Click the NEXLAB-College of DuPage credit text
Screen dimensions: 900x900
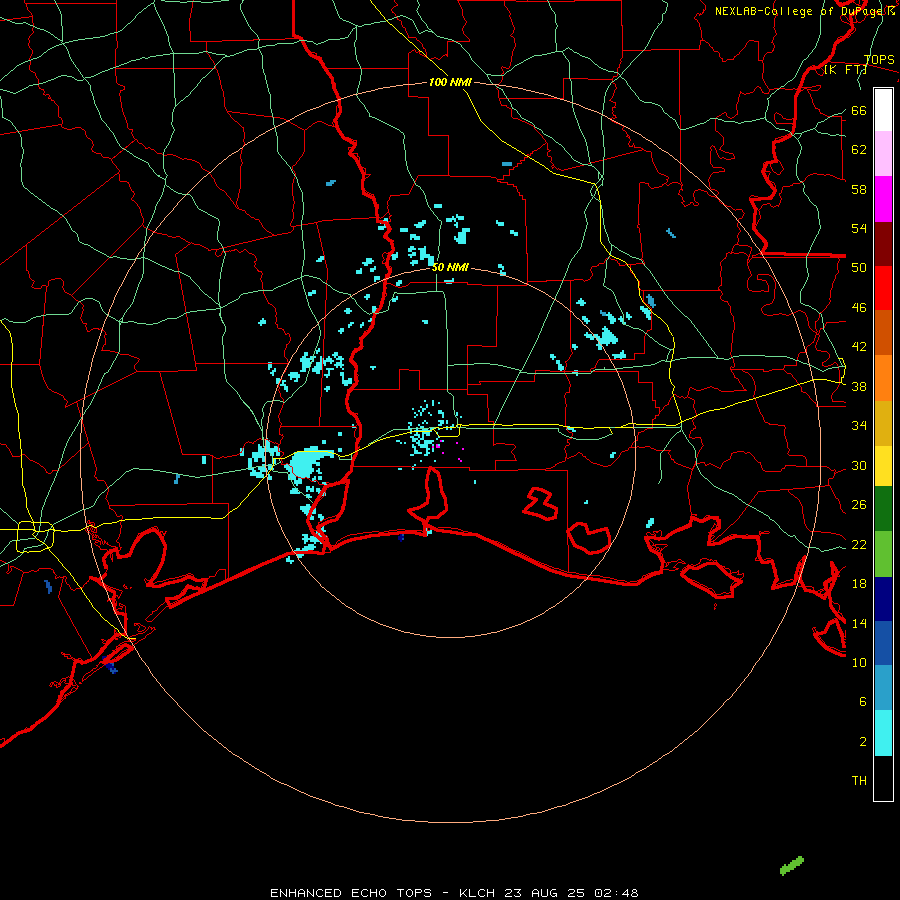click(804, 11)
